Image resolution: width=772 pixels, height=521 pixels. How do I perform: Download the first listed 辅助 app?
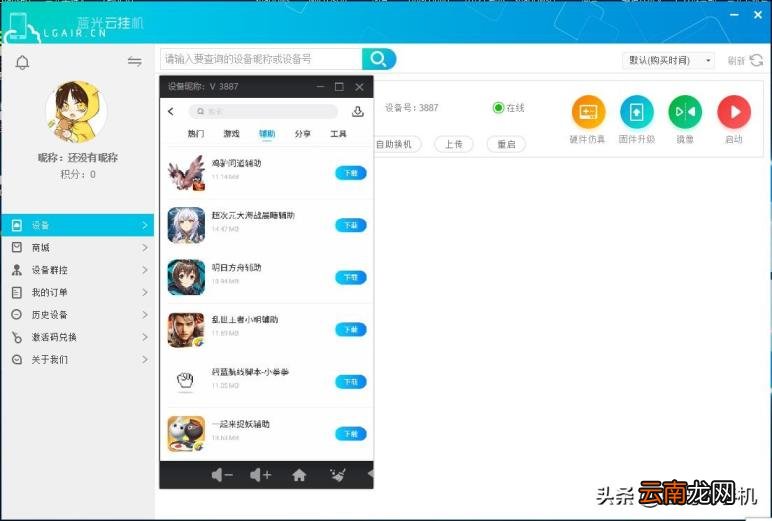351,173
